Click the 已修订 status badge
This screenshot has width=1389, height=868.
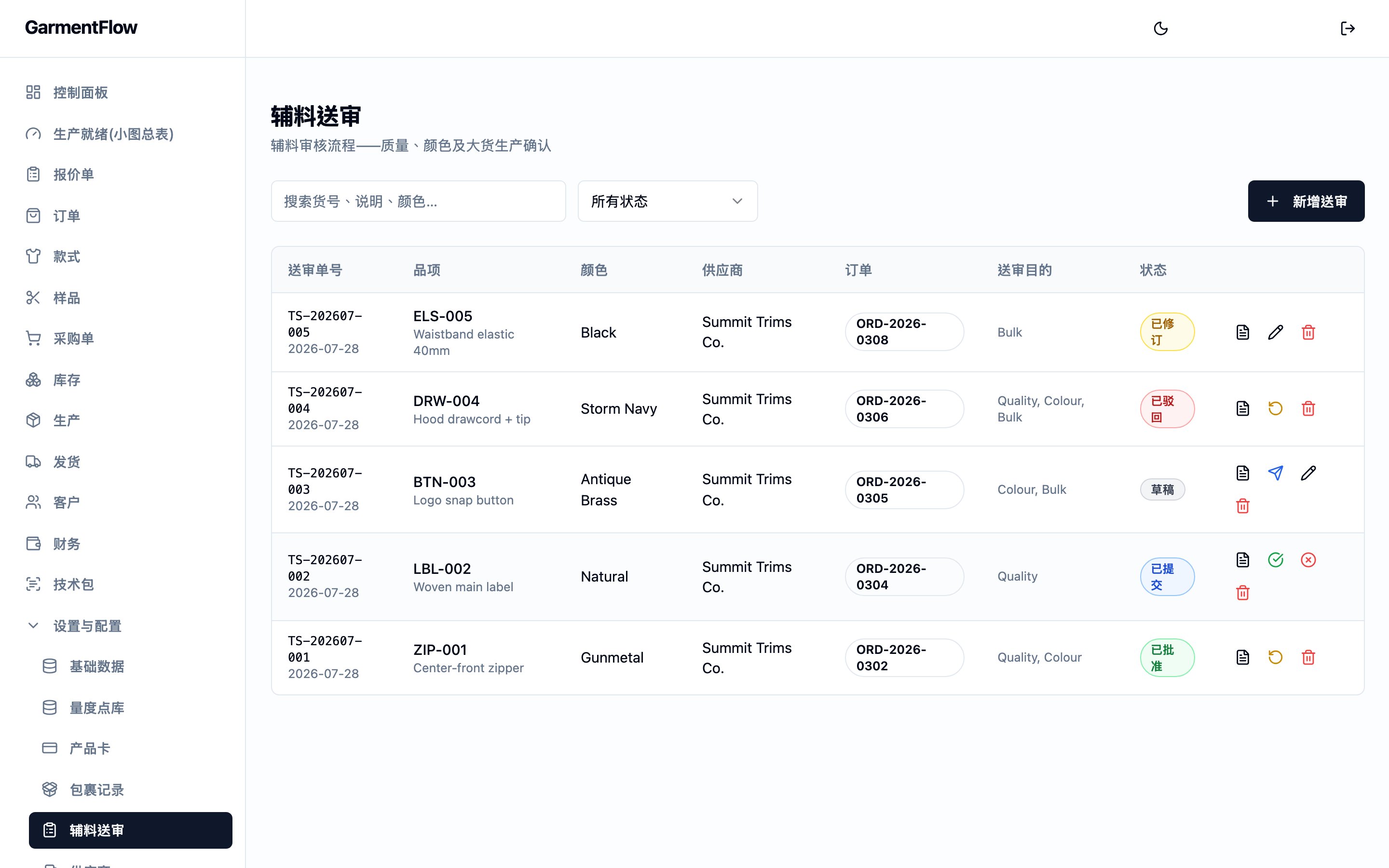pos(1167,332)
